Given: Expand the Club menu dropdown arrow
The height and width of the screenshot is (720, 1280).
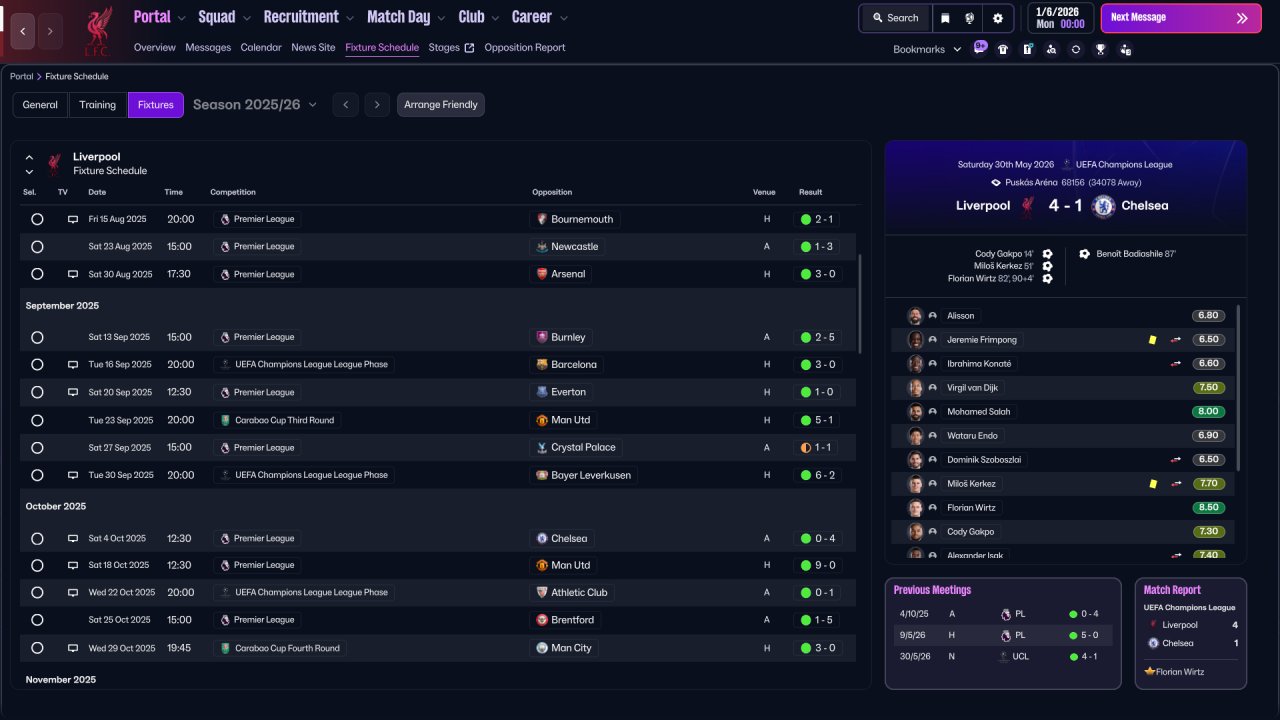Looking at the screenshot, I should [x=495, y=18].
